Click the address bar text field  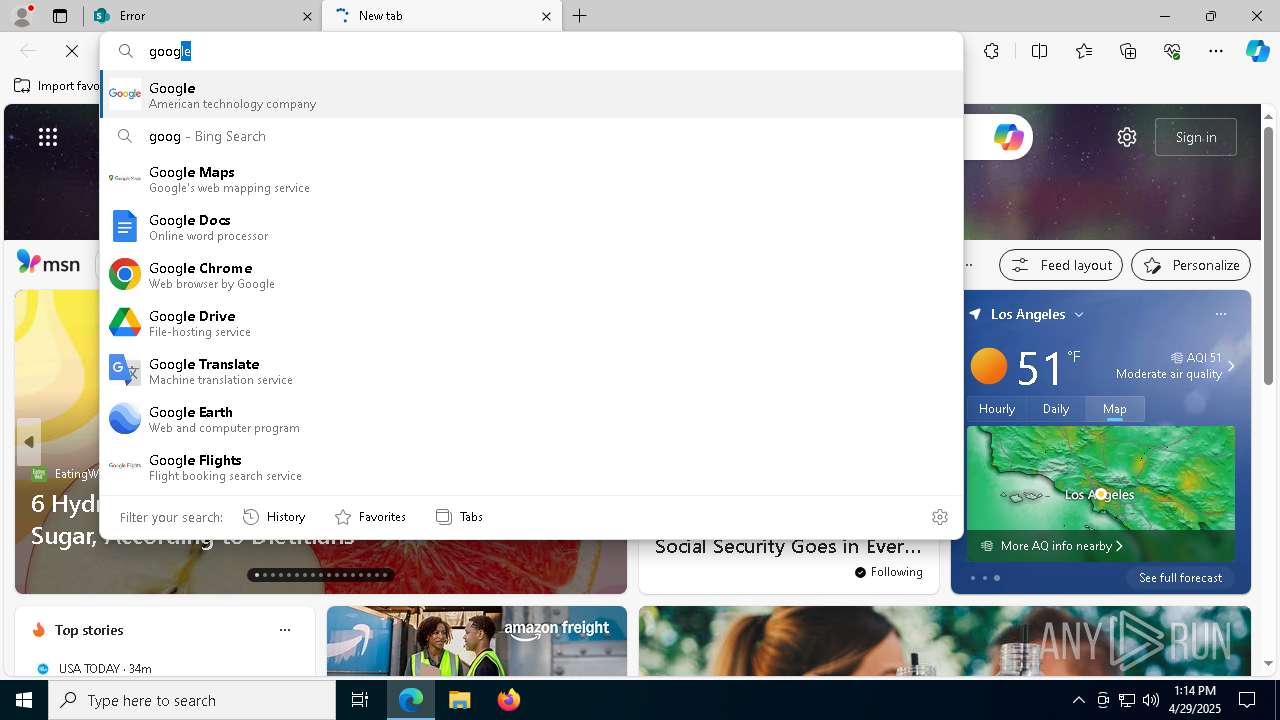coord(531,51)
